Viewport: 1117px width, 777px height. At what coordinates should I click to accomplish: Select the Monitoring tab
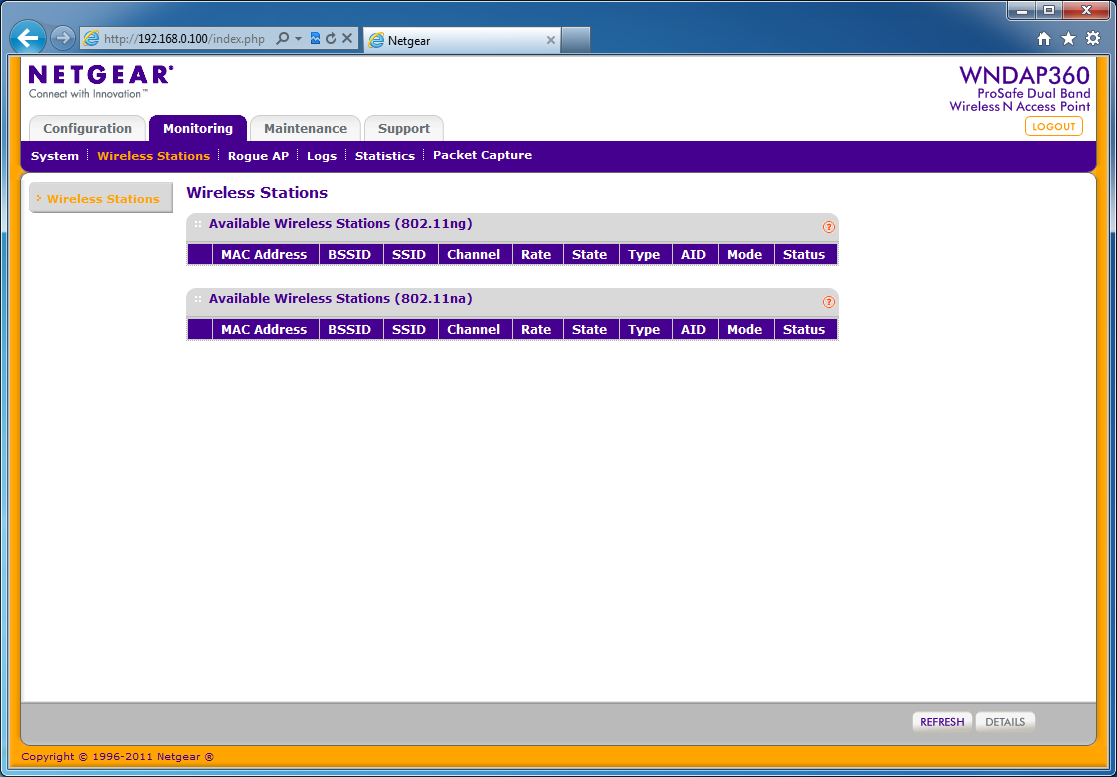click(x=198, y=129)
